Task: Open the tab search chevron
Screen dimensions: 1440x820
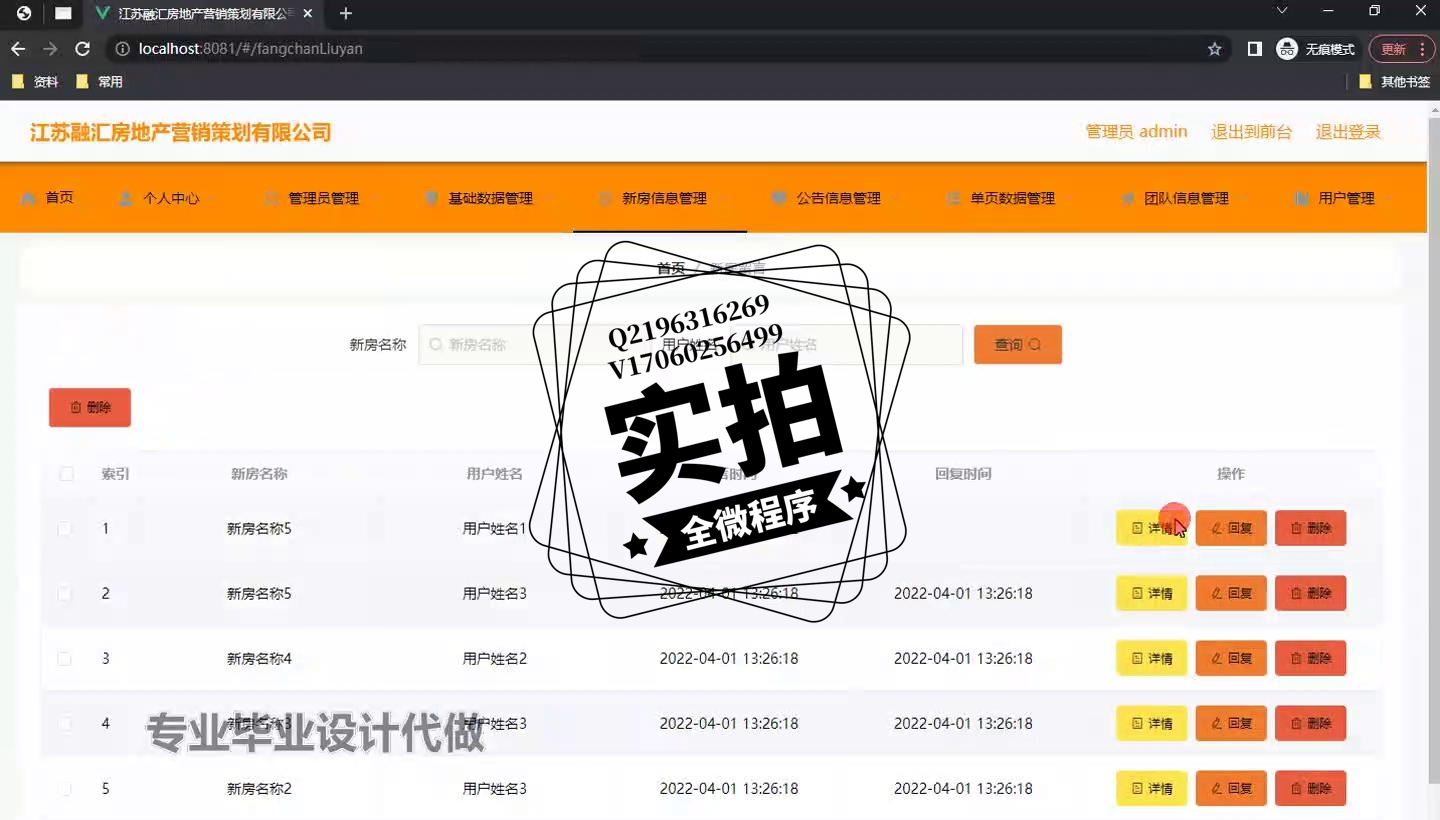Action: (1282, 11)
